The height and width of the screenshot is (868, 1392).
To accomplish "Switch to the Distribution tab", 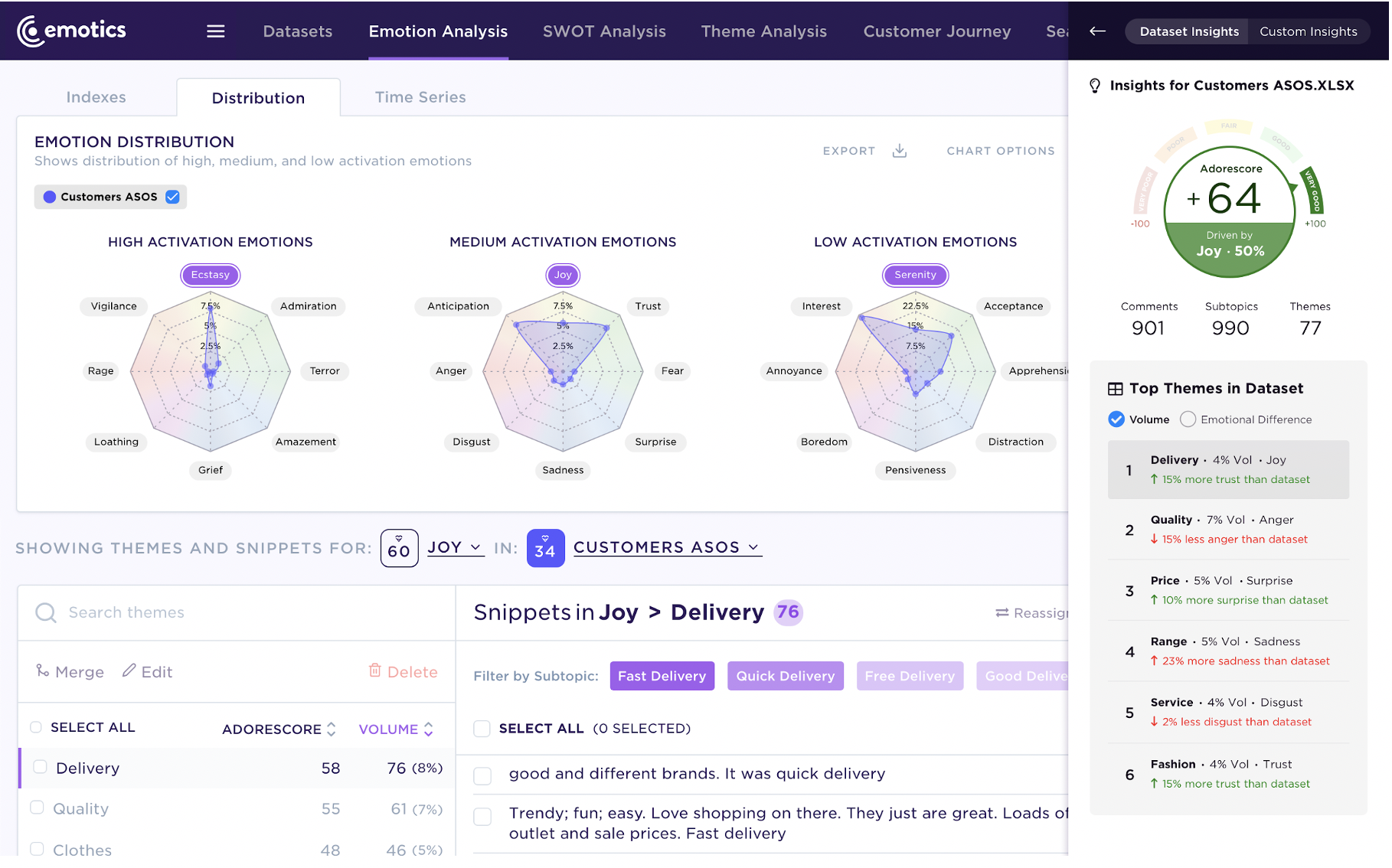I will pyautogui.click(x=258, y=98).
